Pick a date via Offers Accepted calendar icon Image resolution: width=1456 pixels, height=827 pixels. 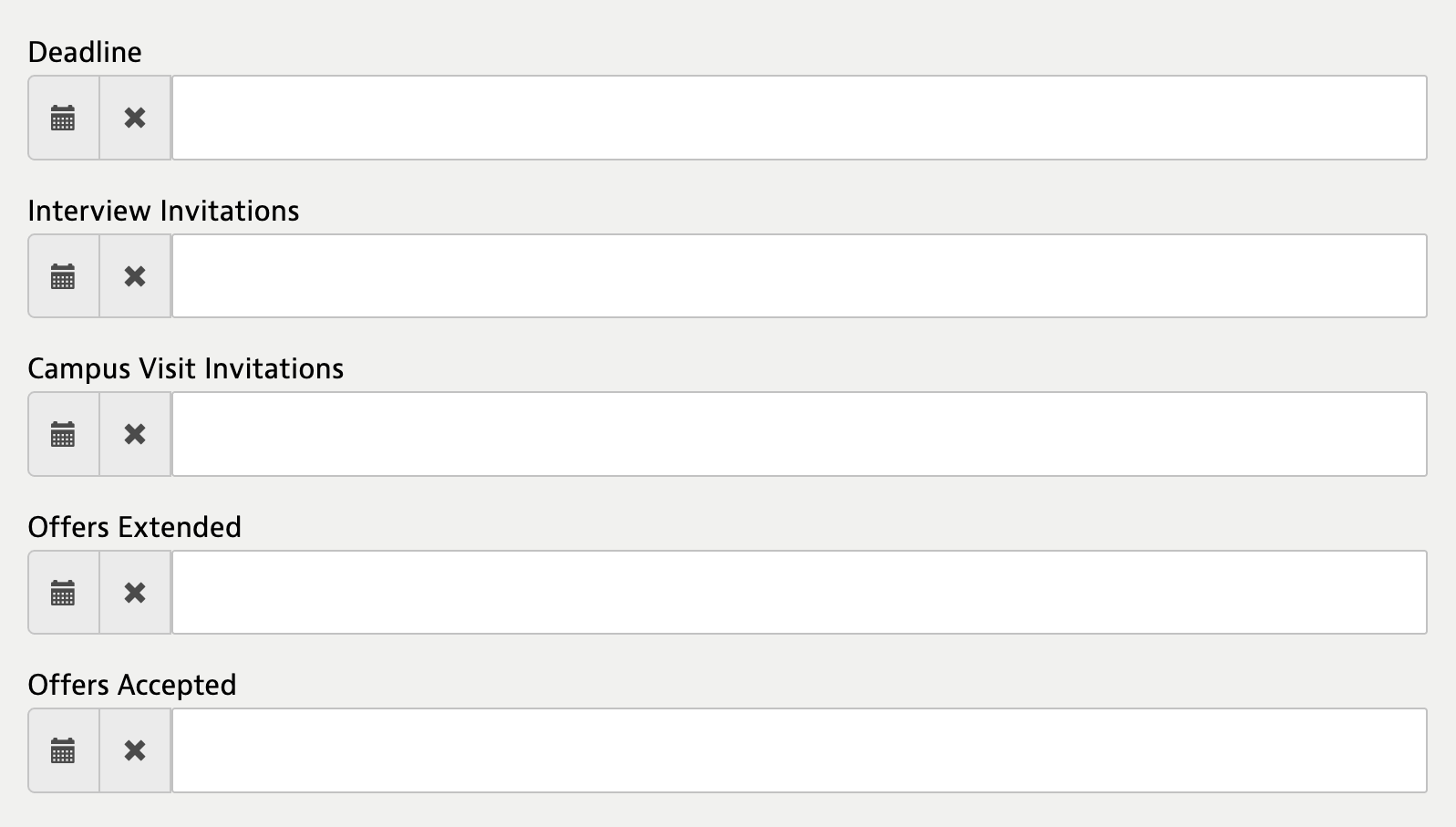pos(63,750)
